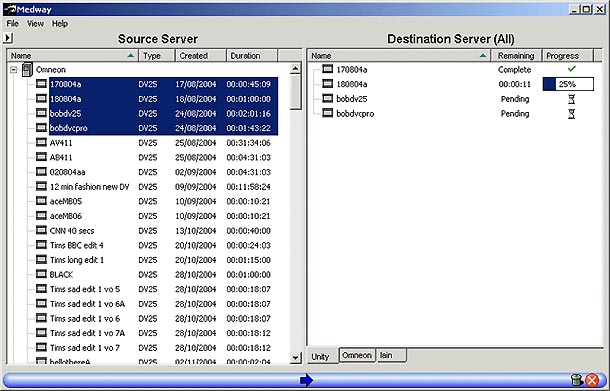Click the 00:00:11 remaining time value
This screenshot has height=391, width=610.
click(515, 84)
